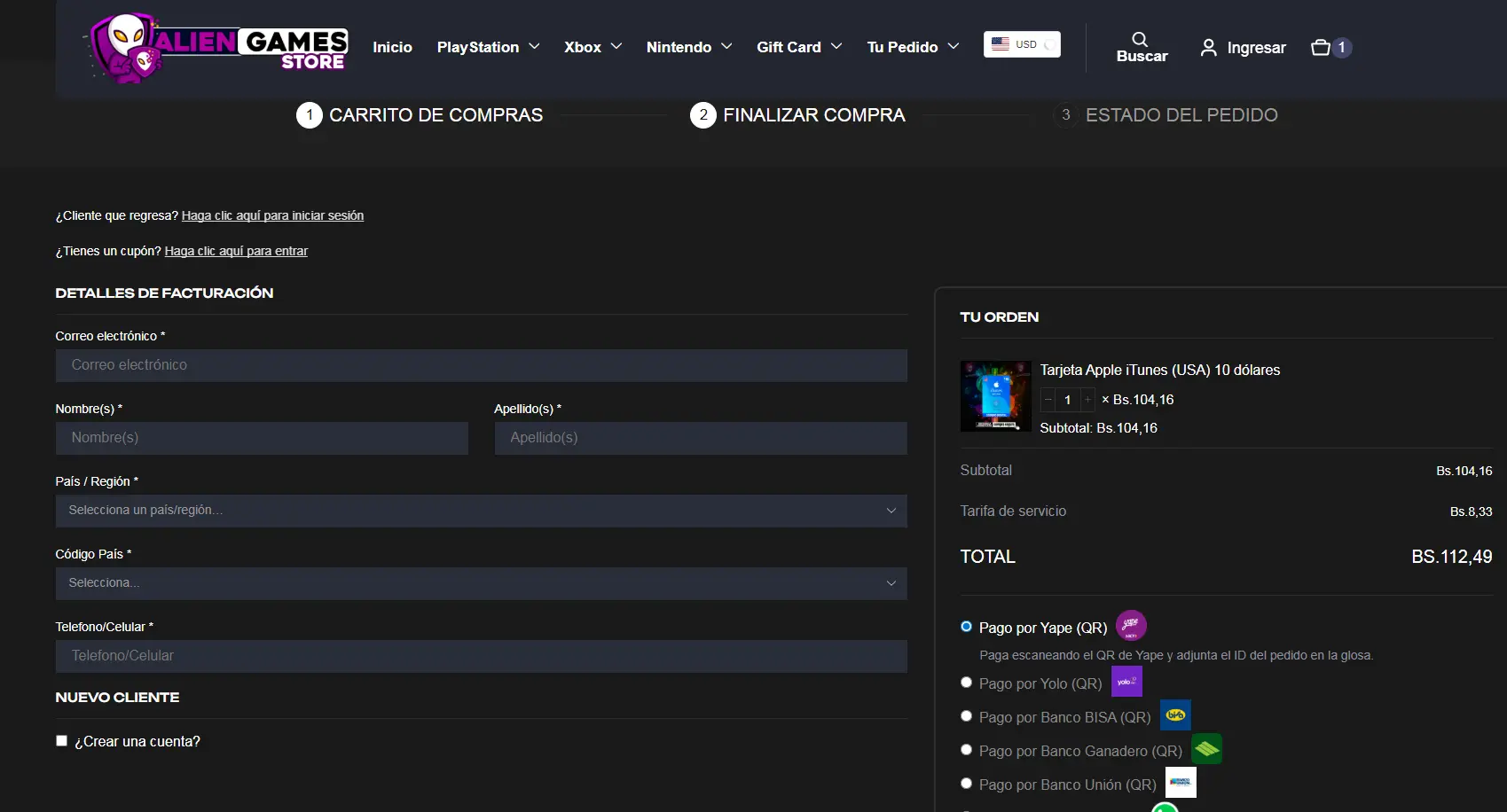Select Pago por Yolo (QR) option
The width and height of the screenshot is (1507, 812).
click(966, 683)
